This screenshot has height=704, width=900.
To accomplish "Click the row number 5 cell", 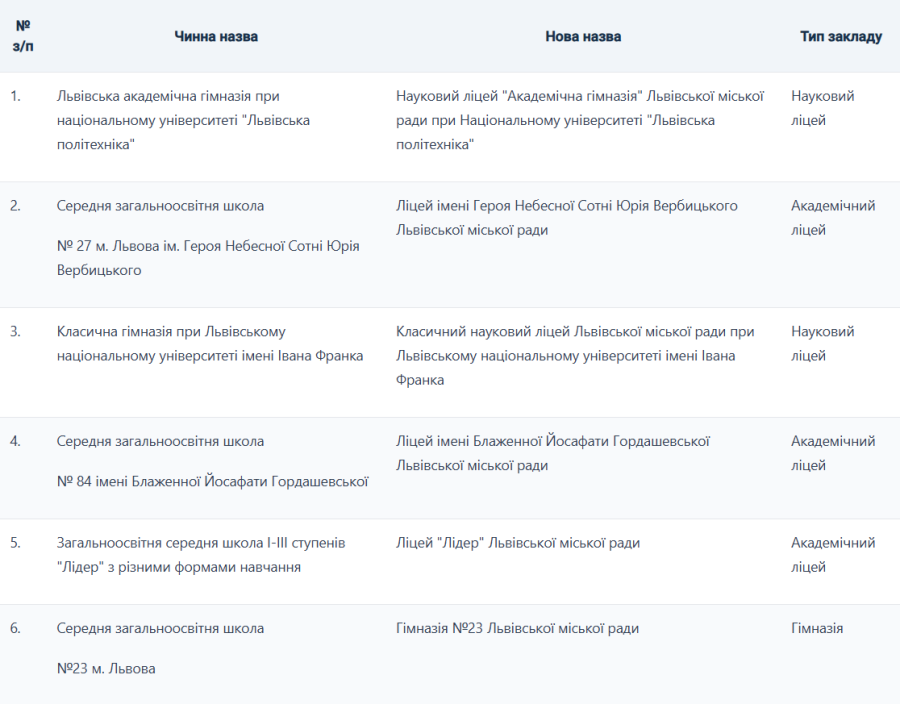I will click(16, 543).
